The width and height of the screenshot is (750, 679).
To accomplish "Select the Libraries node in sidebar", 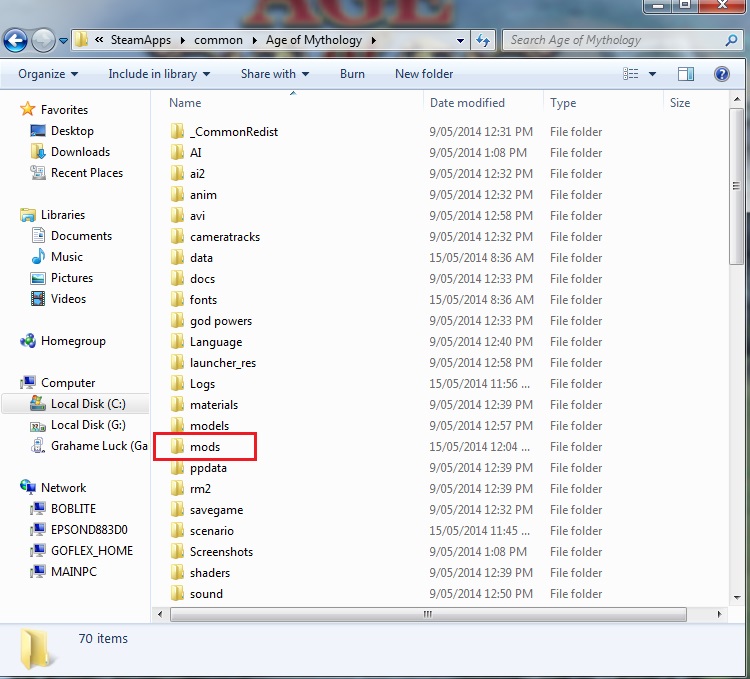I will click(63, 215).
